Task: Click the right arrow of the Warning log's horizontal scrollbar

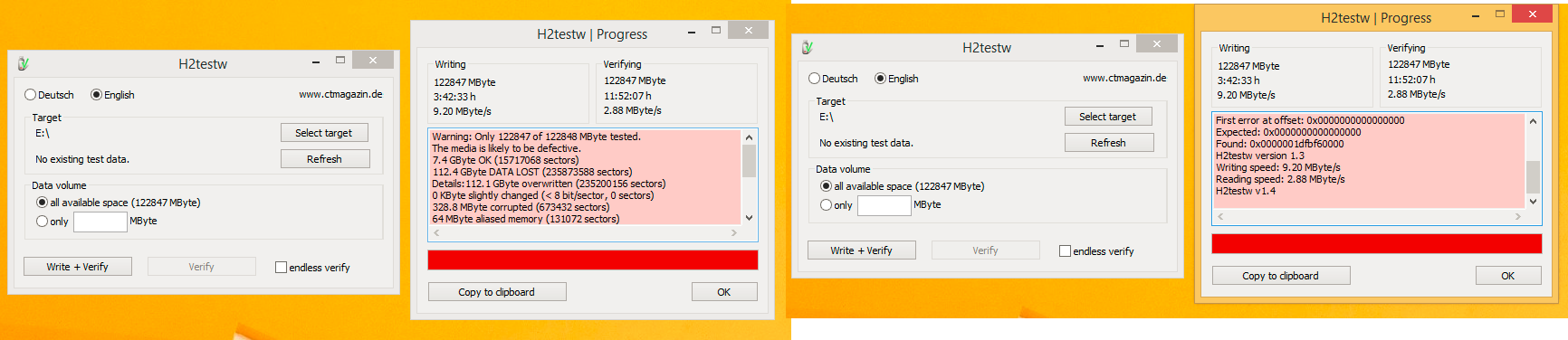Action: click(734, 232)
